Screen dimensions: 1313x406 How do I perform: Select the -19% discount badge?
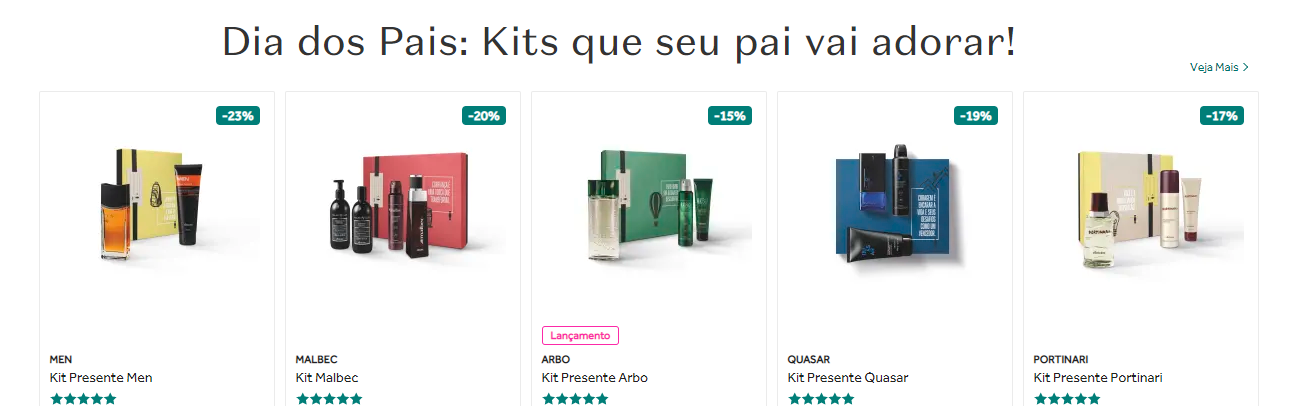[x=976, y=116]
